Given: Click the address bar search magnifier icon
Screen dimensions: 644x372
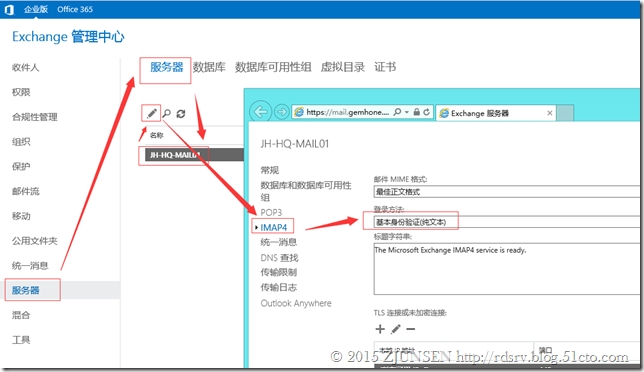Looking at the screenshot, I should (x=397, y=112).
